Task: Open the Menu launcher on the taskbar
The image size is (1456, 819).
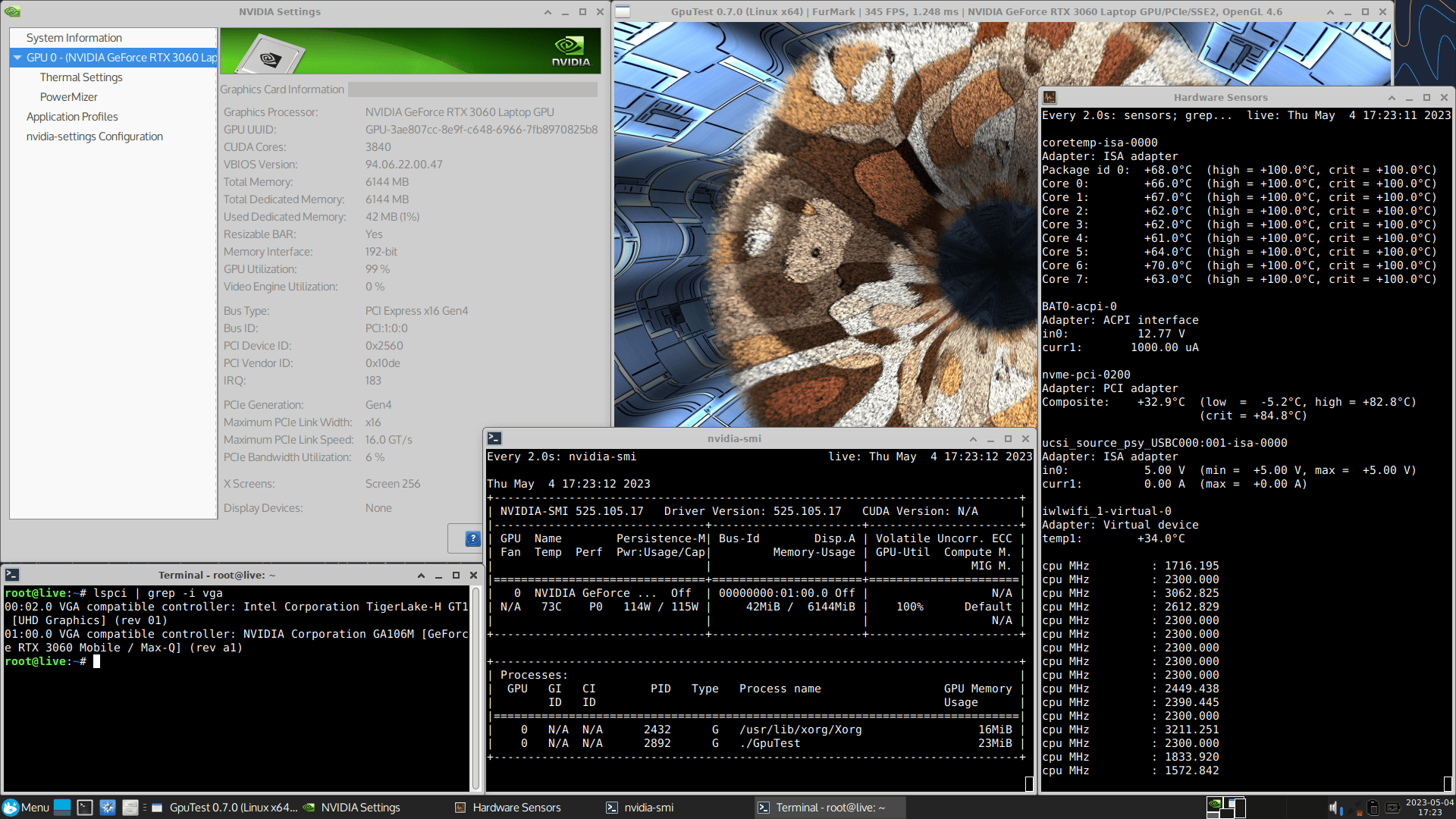Action: [26, 808]
